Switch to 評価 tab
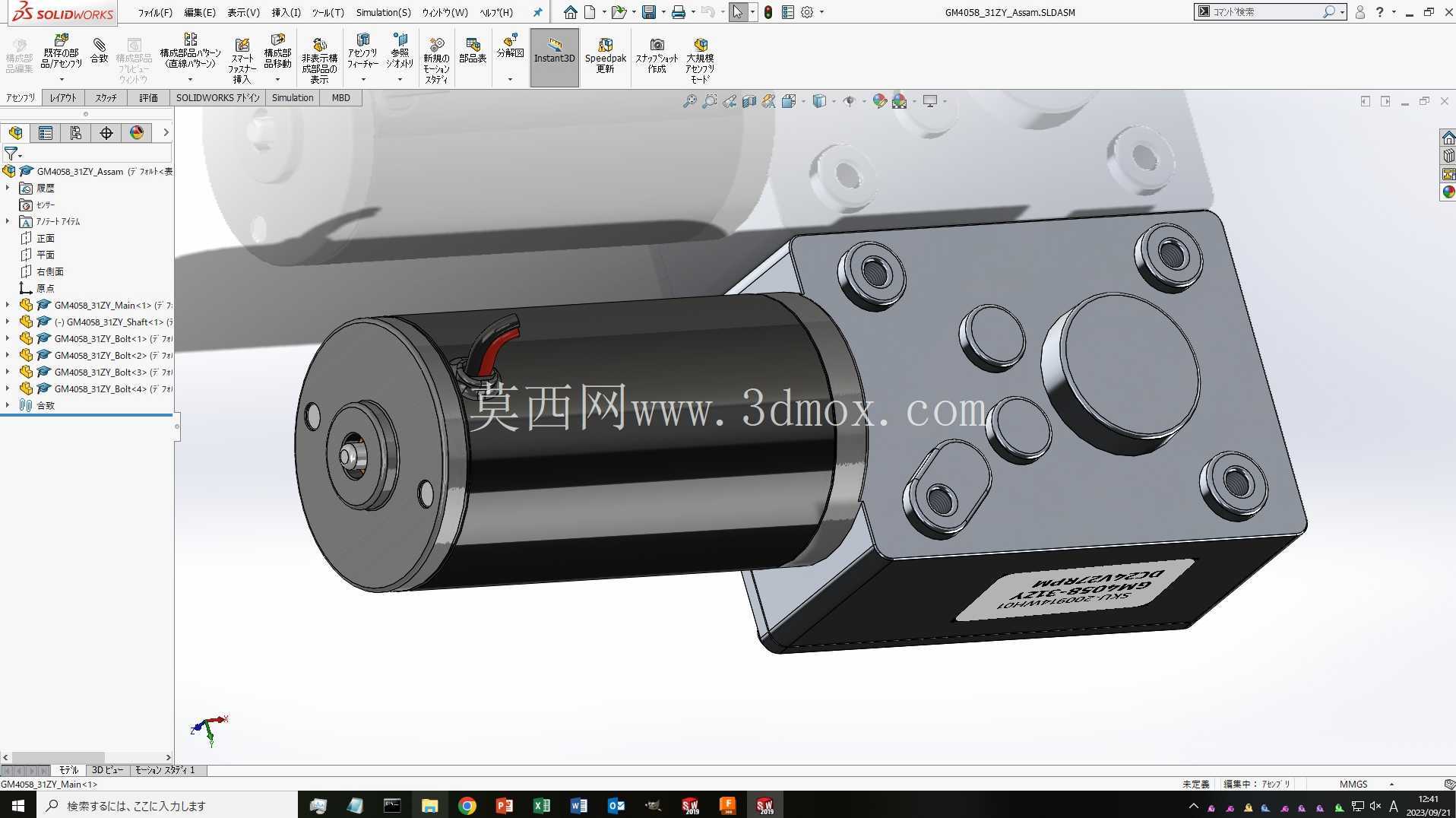Viewport: 1456px width, 818px height. [x=148, y=98]
